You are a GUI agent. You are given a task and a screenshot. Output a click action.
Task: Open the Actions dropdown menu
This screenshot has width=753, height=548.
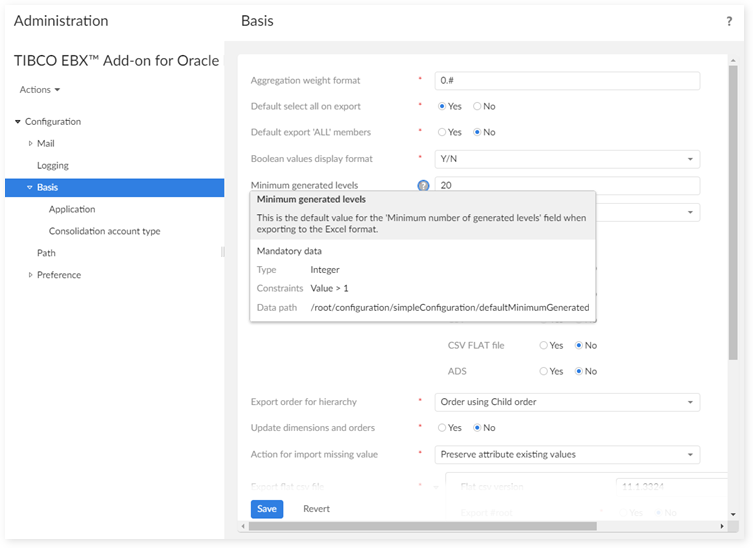[x=40, y=90]
